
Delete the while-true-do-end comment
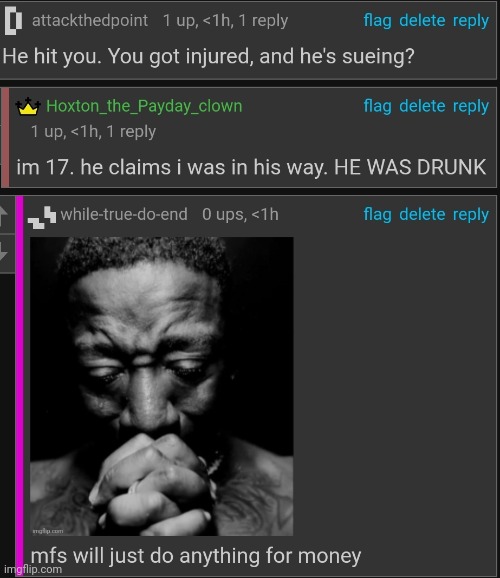tap(422, 215)
